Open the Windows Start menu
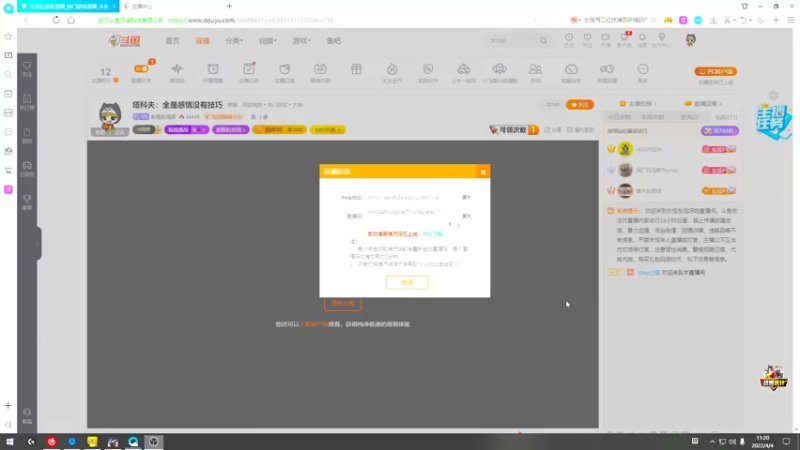The height and width of the screenshot is (450, 800). point(10,442)
